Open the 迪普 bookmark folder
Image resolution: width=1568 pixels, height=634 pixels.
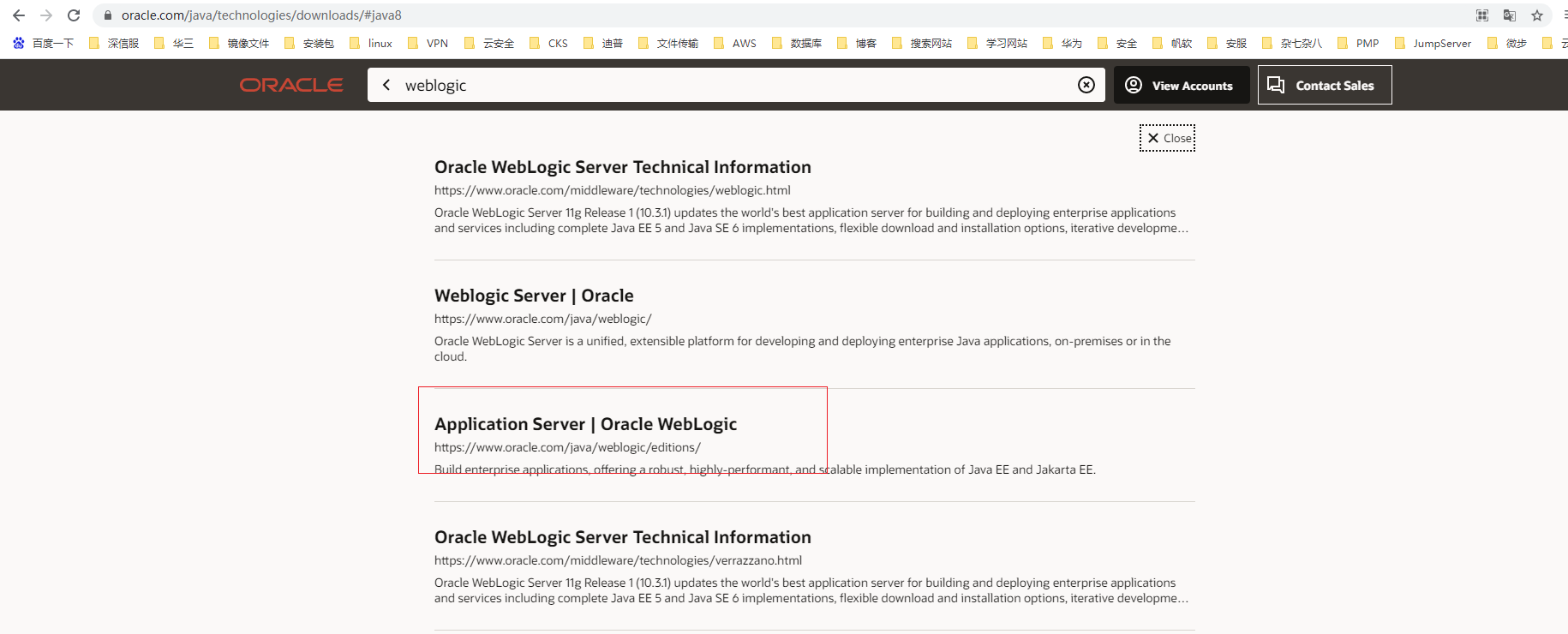603,43
